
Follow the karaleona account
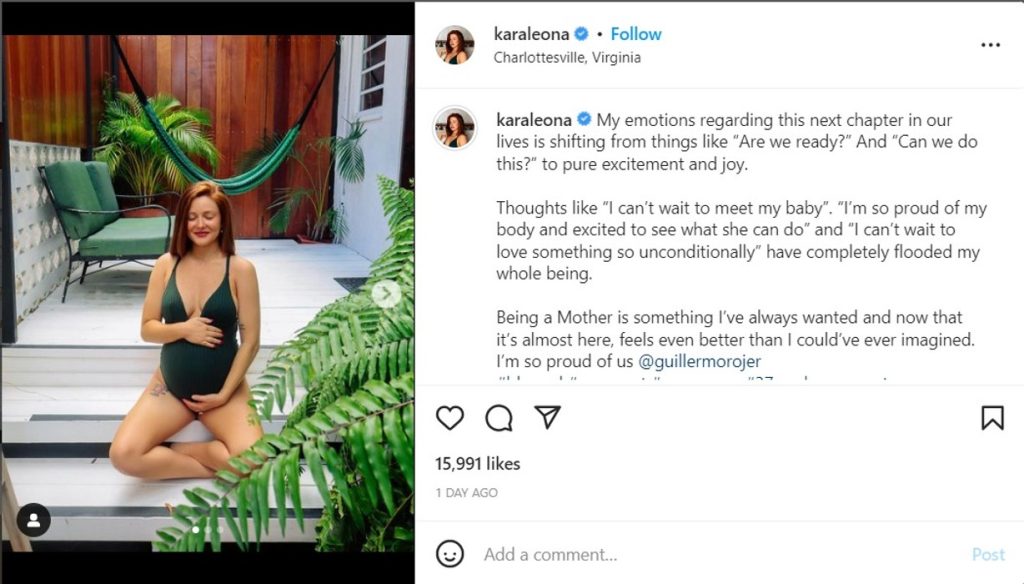(636, 34)
